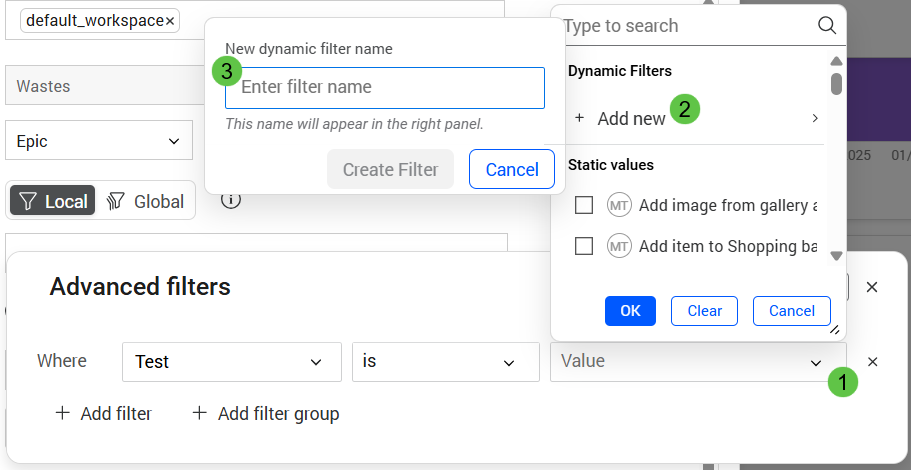Cancel the value picker
This screenshot has width=911, height=470.
(x=792, y=311)
